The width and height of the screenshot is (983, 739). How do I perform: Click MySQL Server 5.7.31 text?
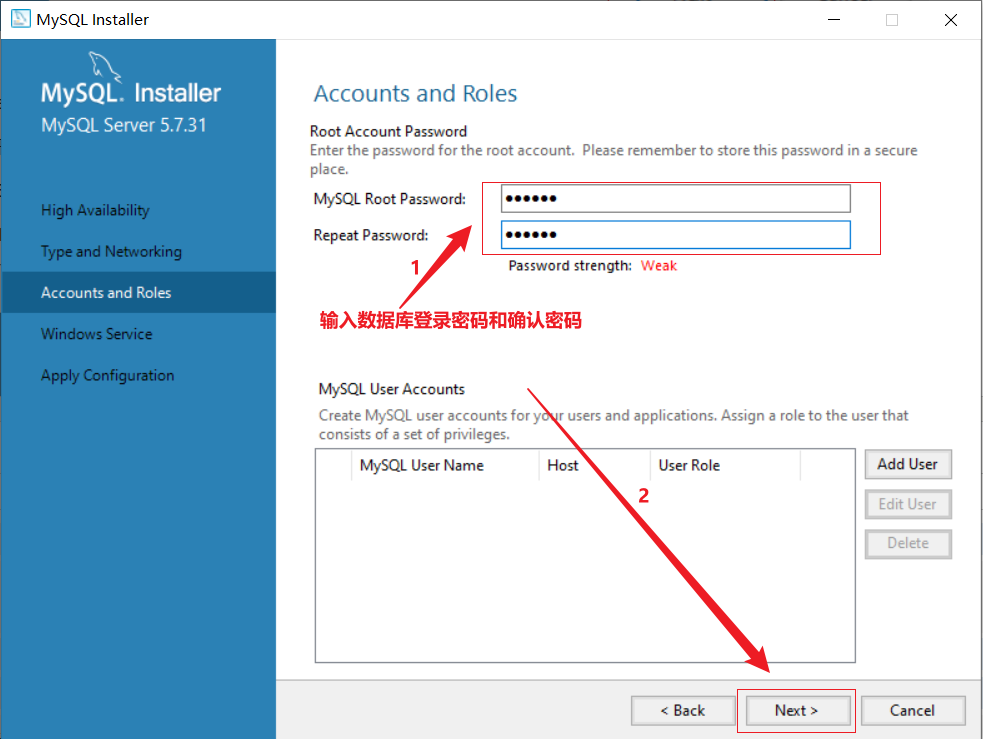tap(124, 125)
